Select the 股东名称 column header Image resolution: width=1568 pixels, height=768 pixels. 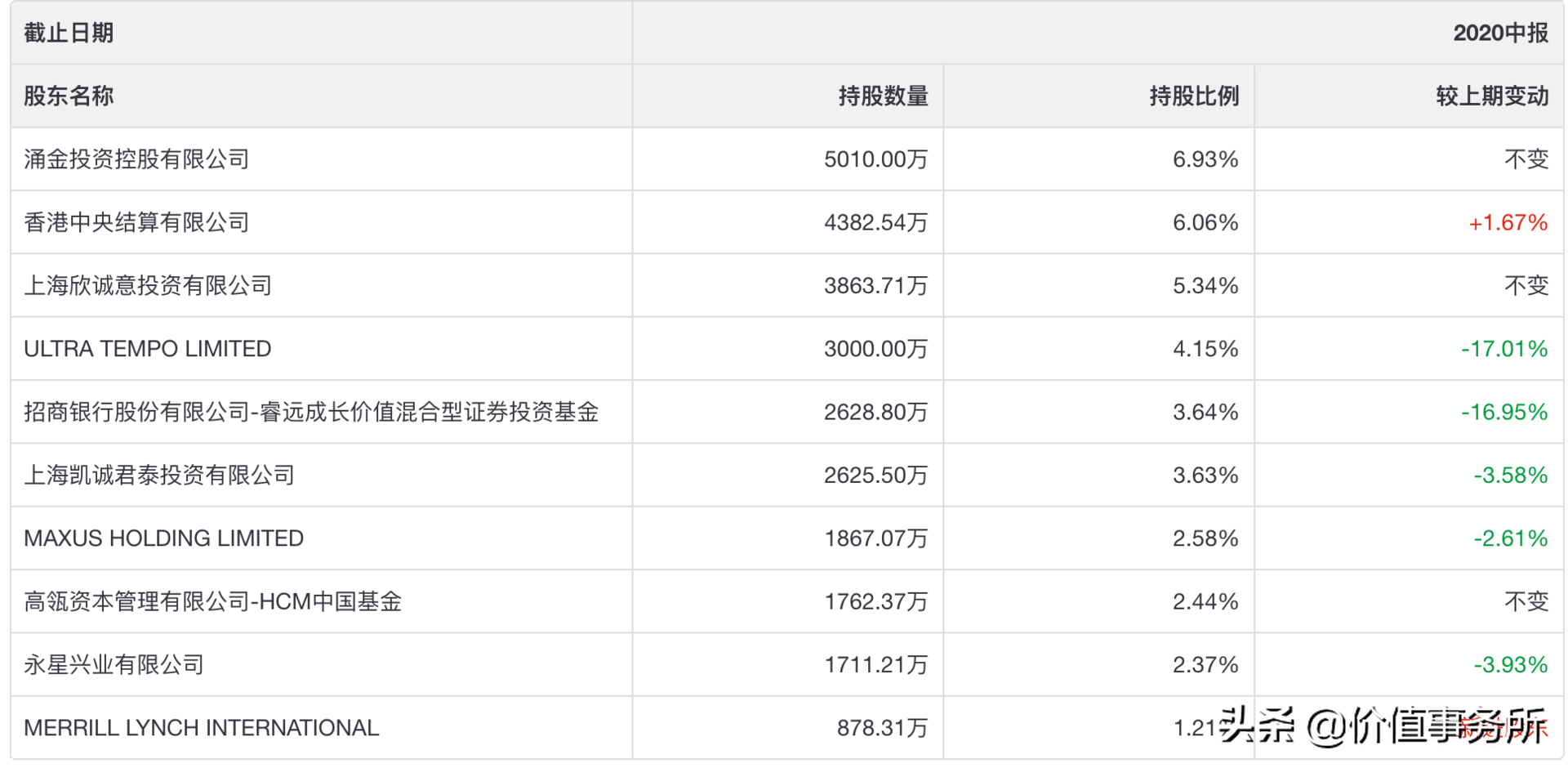pos(69,96)
